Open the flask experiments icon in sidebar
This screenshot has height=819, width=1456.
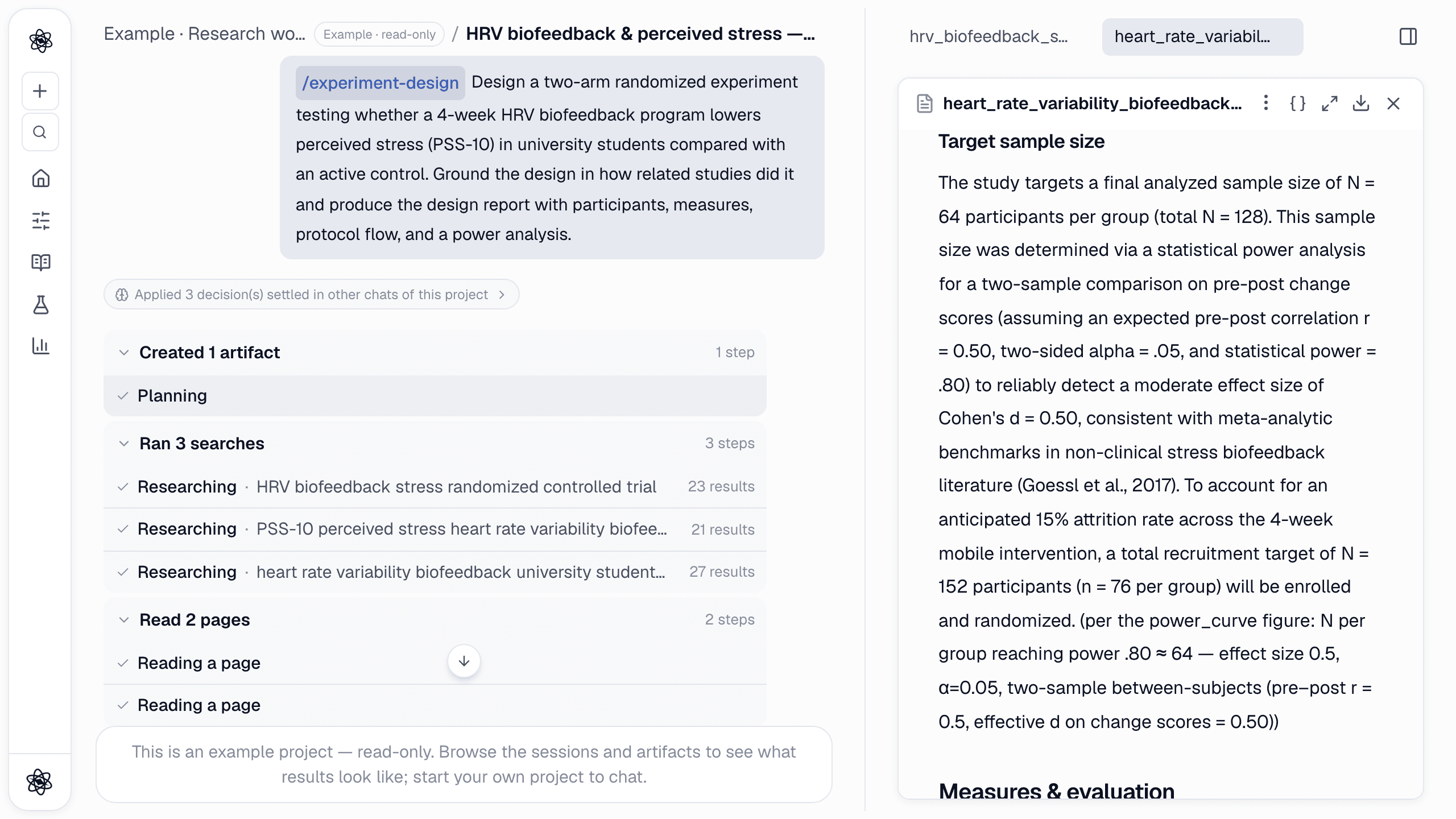(x=40, y=305)
